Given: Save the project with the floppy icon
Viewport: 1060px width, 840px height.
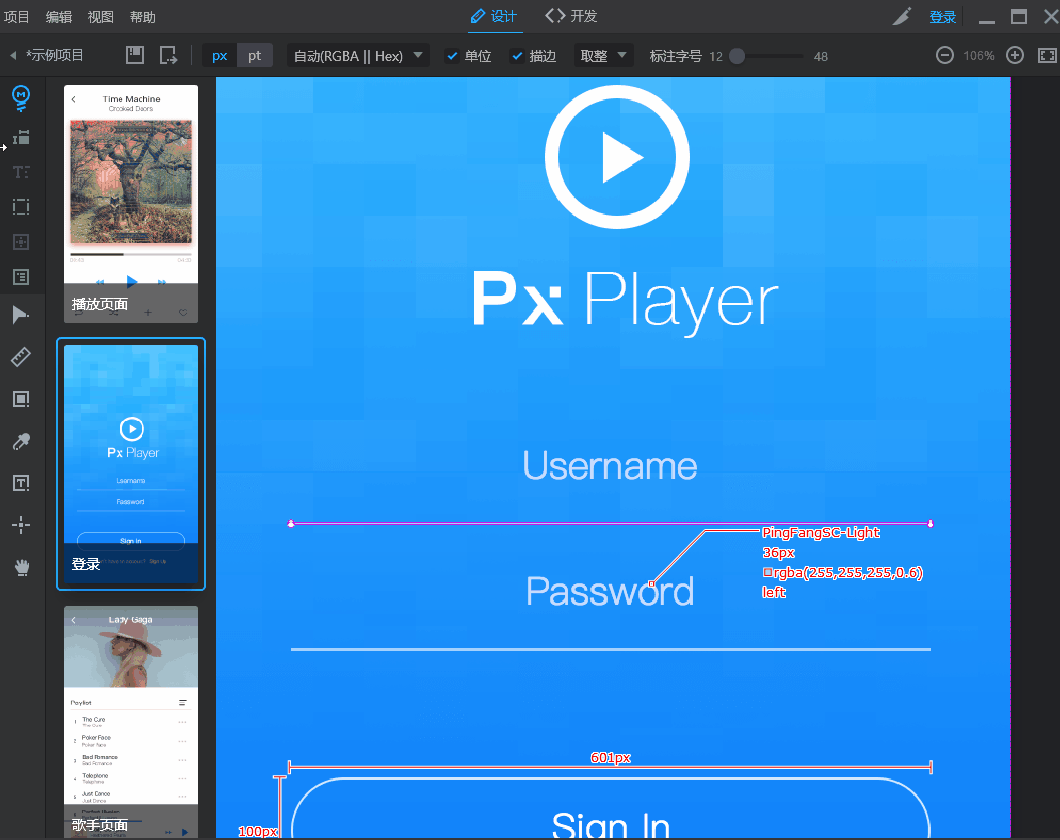Looking at the screenshot, I should pyautogui.click(x=135, y=55).
